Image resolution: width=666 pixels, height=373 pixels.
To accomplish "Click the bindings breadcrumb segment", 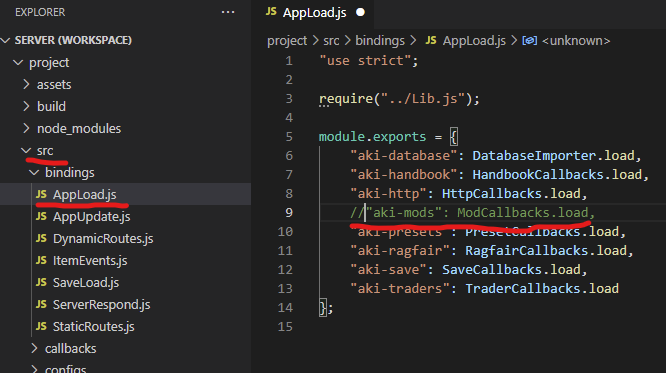I will coord(380,41).
